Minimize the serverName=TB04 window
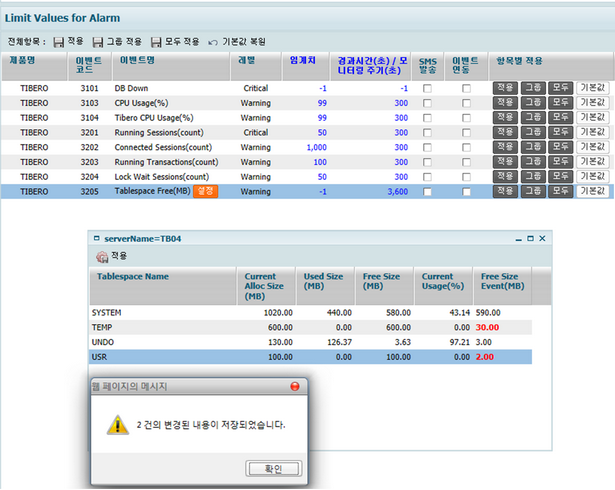 pyautogui.click(x=519, y=239)
